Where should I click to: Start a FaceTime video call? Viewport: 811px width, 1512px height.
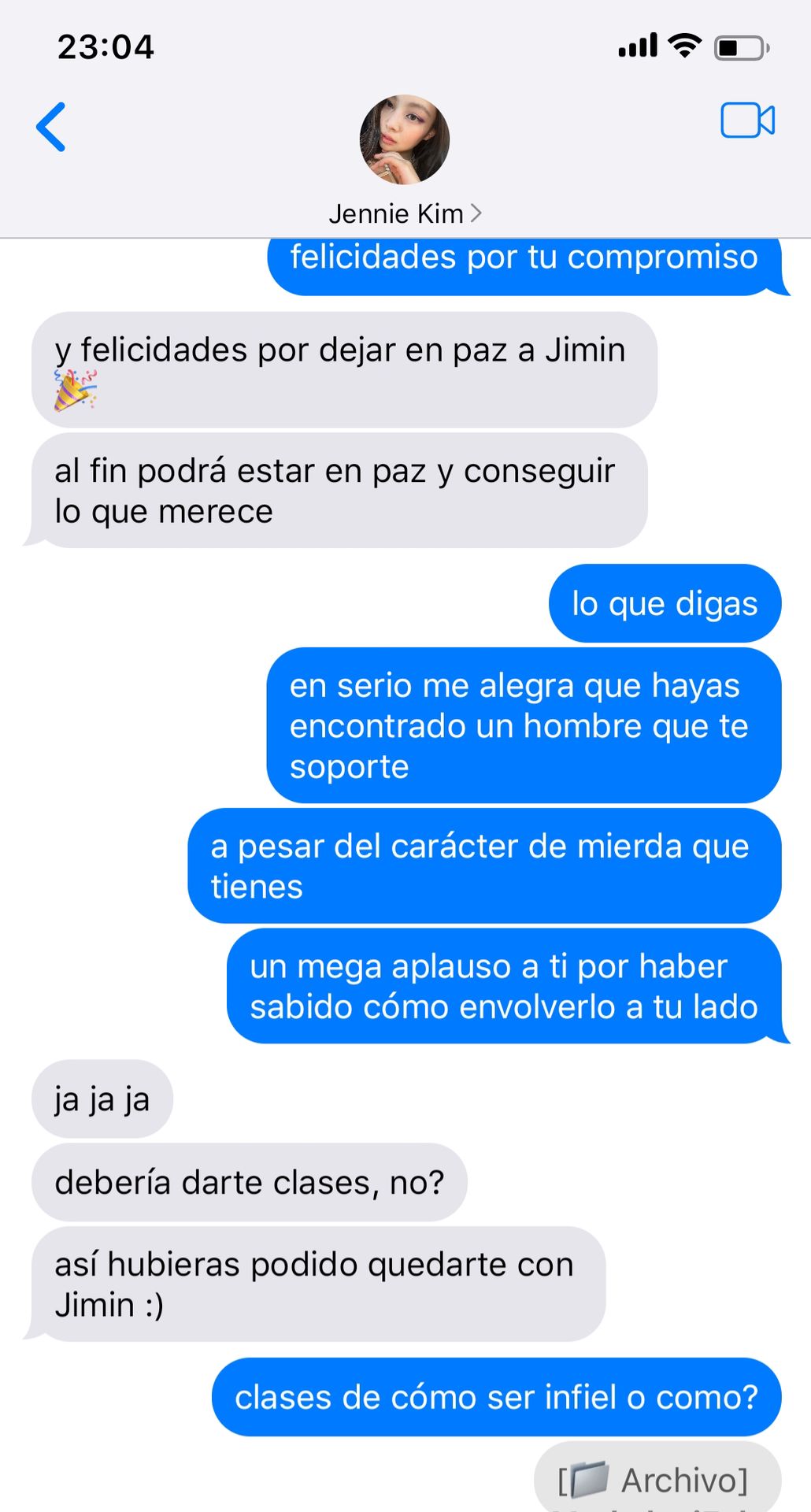click(x=747, y=120)
